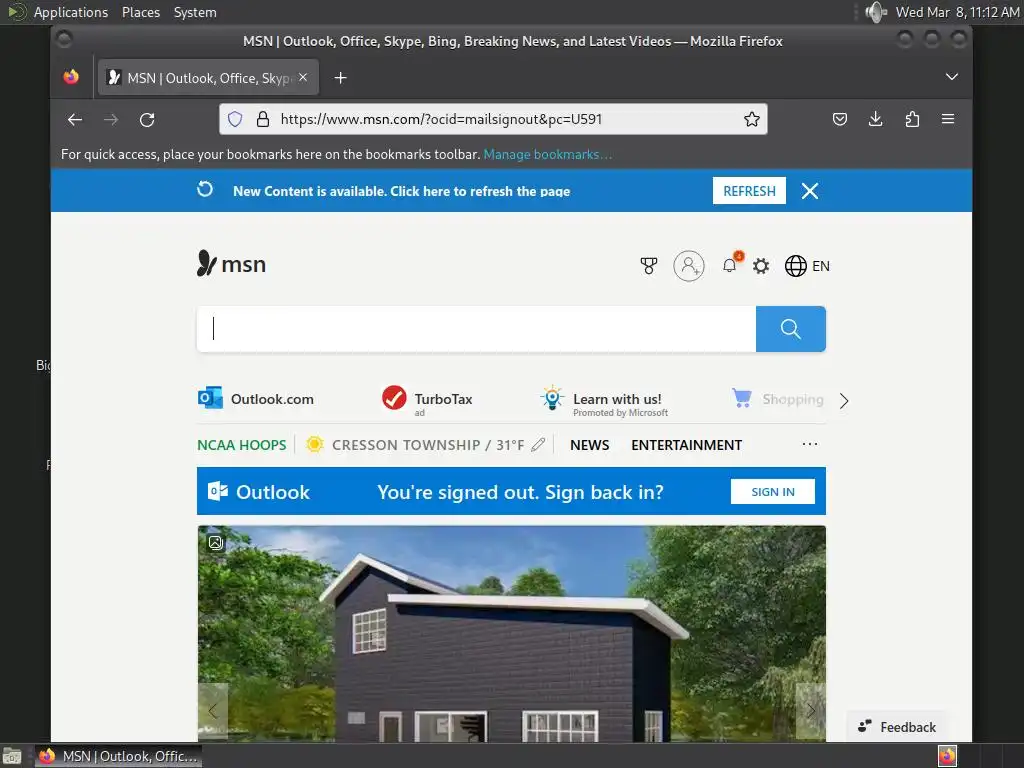Select the ENTERTAINMENT navigation item
1024x768 pixels.
tap(686, 445)
